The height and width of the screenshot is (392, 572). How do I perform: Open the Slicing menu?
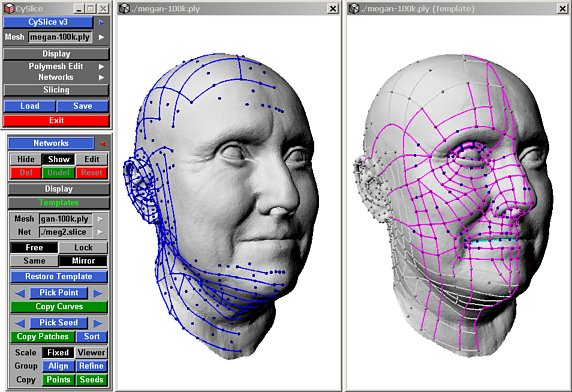[x=56, y=90]
